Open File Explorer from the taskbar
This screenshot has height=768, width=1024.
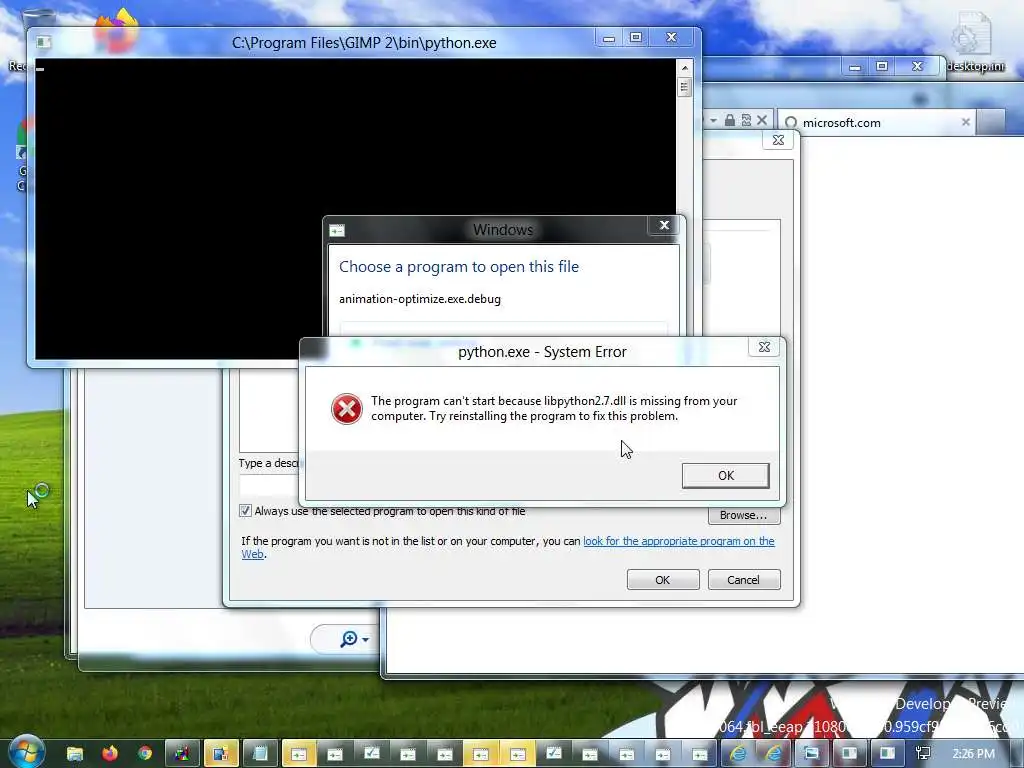pyautogui.click(x=74, y=754)
